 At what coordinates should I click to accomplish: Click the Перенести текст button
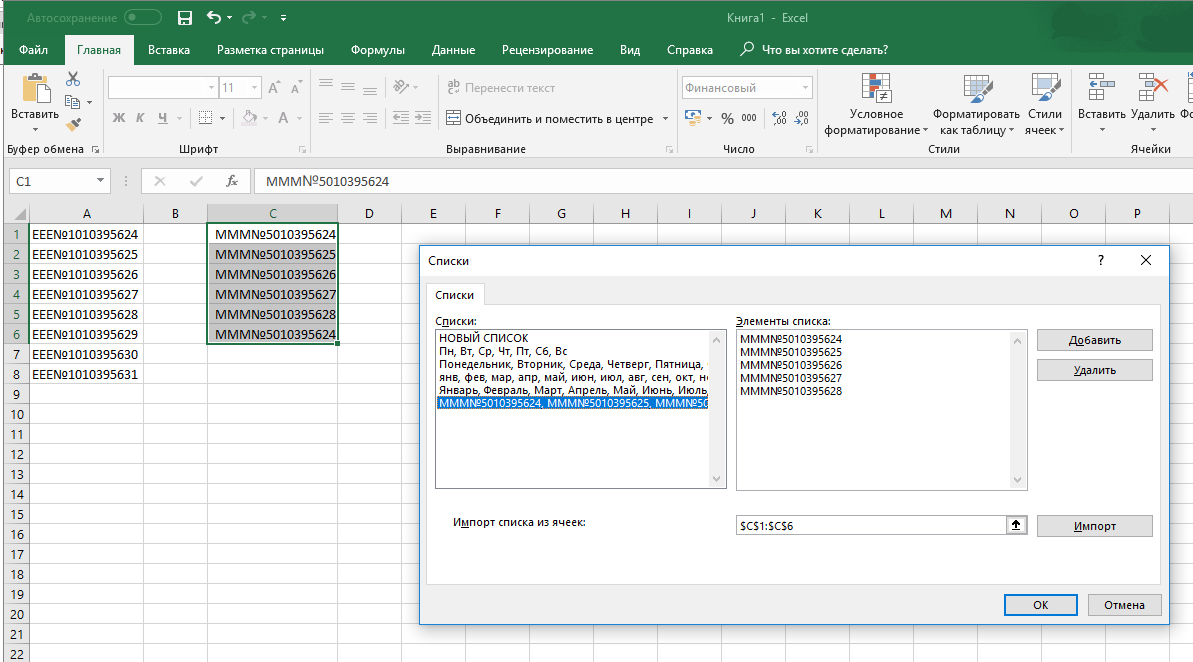point(501,88)
